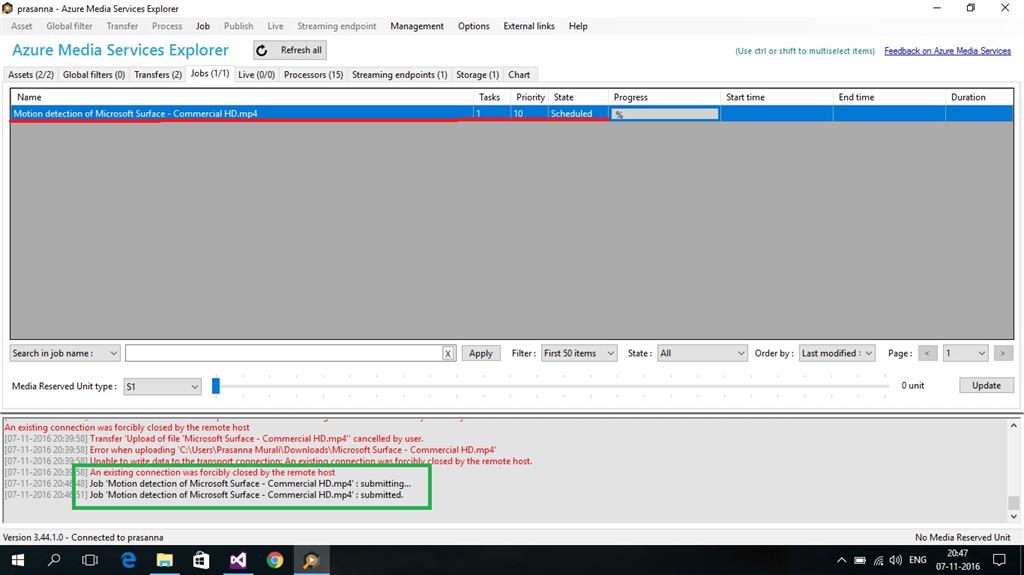Sort by the Tasks column header
Screen dimensions: 1024x575
tap(492, 97)
